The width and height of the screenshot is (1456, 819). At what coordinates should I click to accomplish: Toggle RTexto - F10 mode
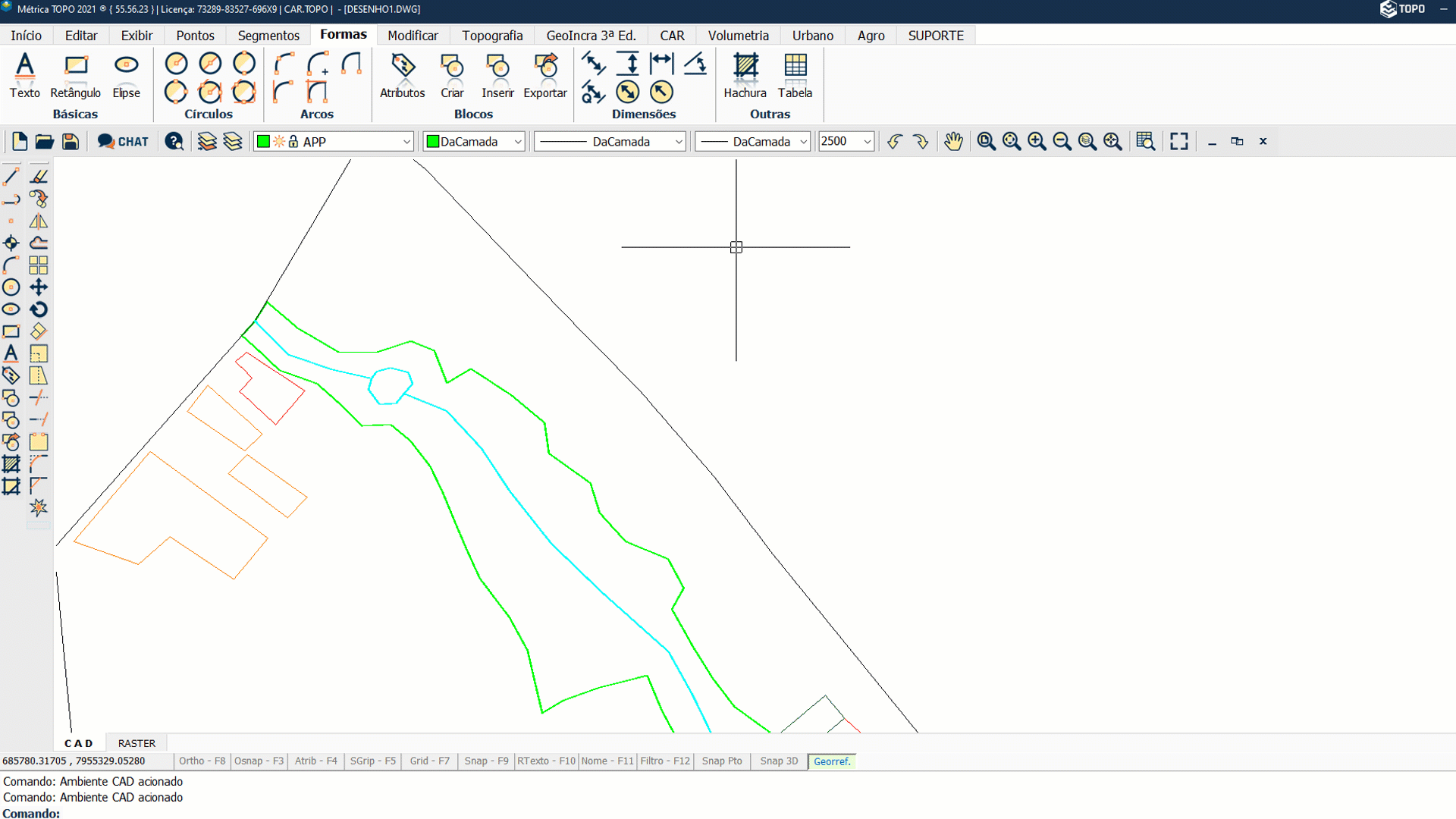coord(546,761)
